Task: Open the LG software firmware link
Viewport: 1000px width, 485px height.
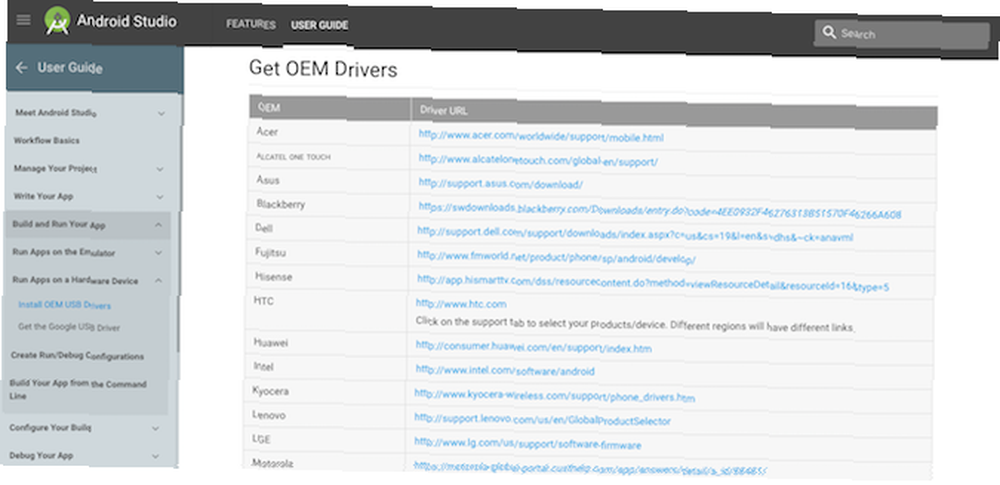Action: coord(527,444)
